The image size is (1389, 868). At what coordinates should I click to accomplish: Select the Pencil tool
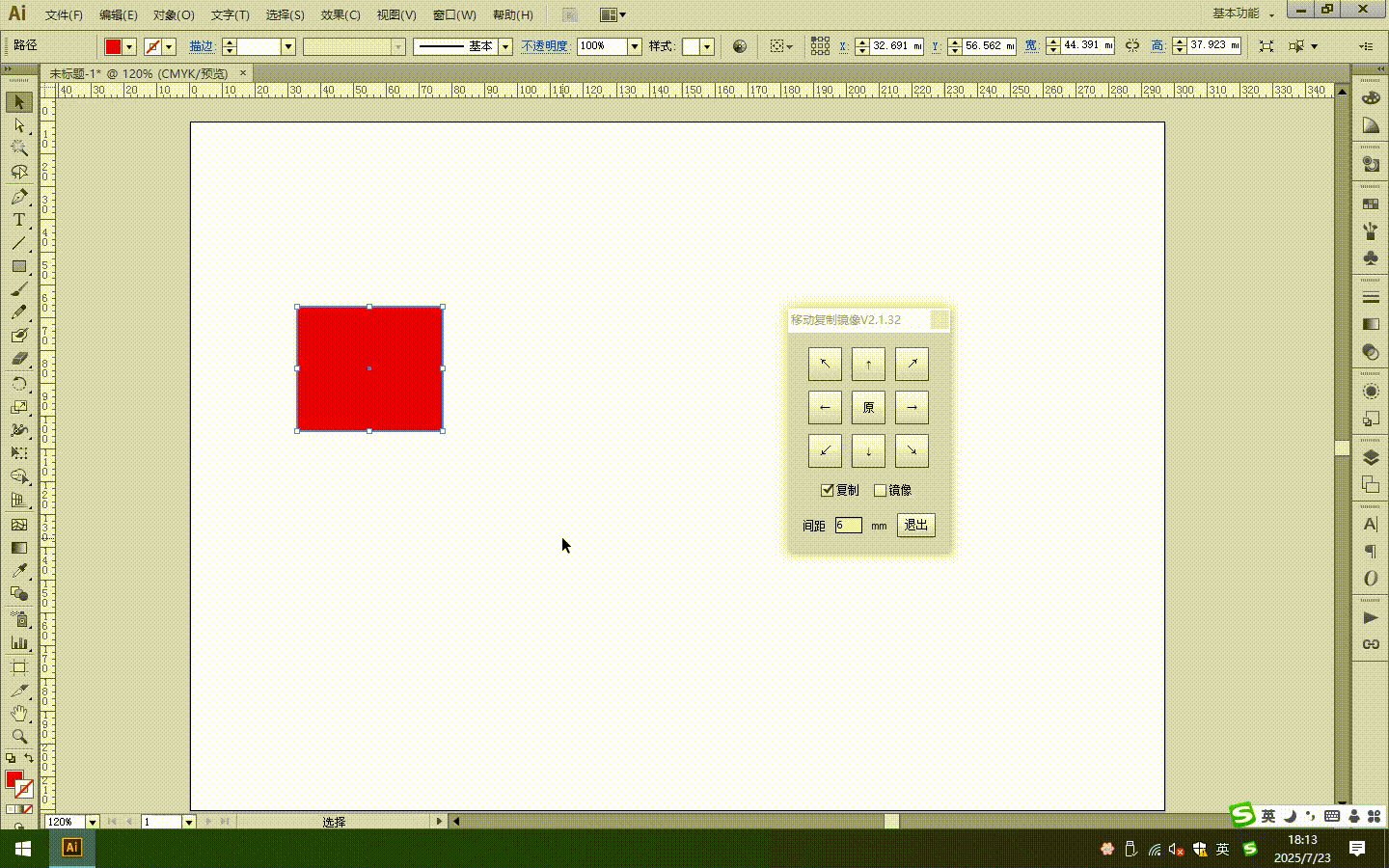(19, 312)
